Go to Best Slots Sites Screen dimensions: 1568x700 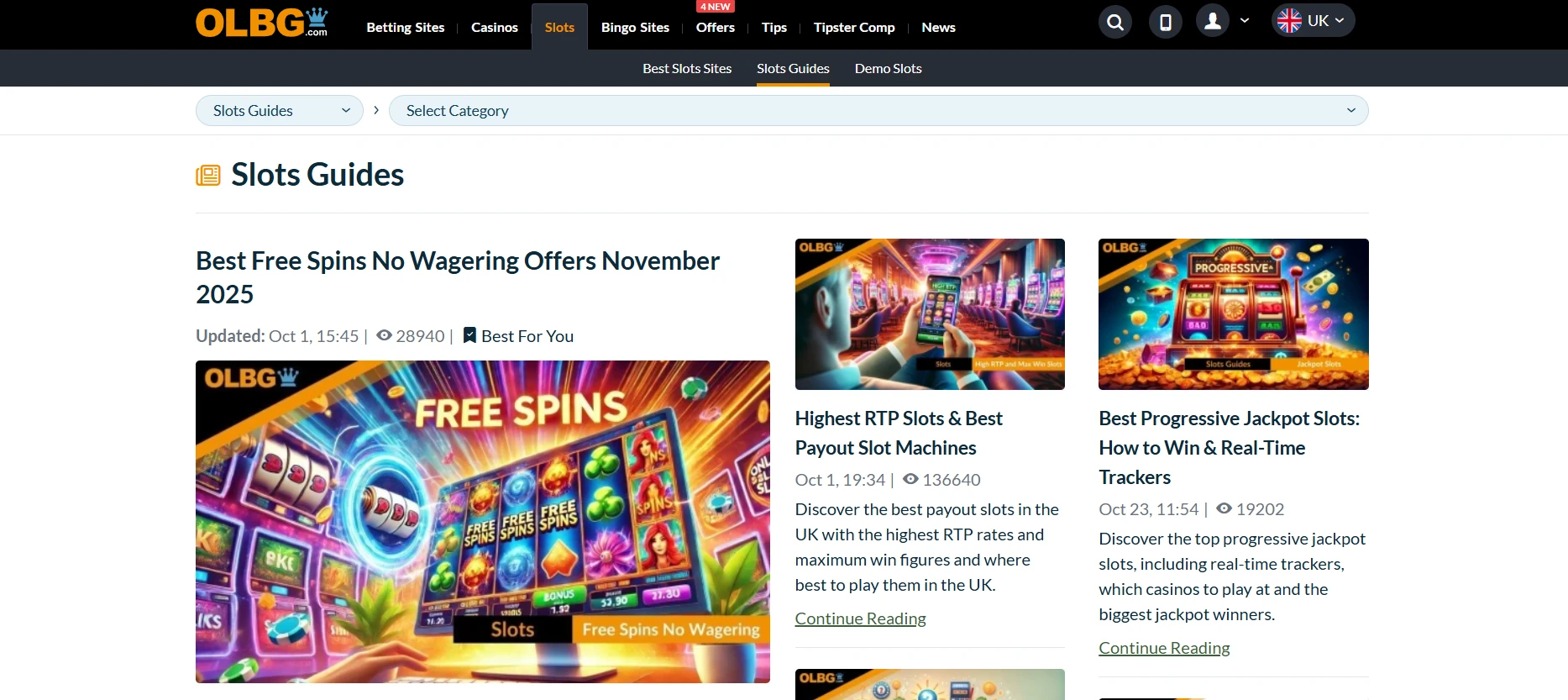tap(687, 69)
